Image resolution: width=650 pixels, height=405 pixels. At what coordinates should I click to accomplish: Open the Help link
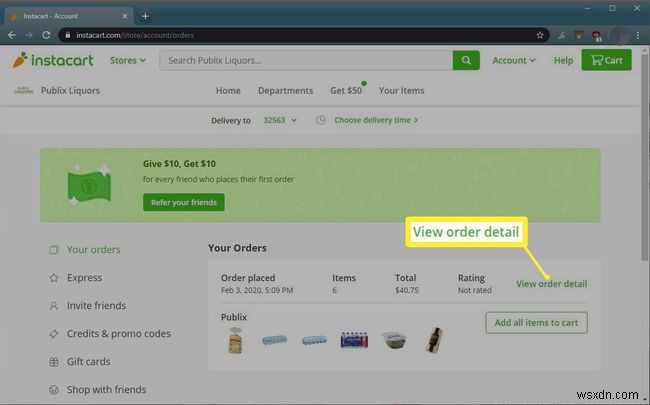pyautogui.click(x=563, y=61)
